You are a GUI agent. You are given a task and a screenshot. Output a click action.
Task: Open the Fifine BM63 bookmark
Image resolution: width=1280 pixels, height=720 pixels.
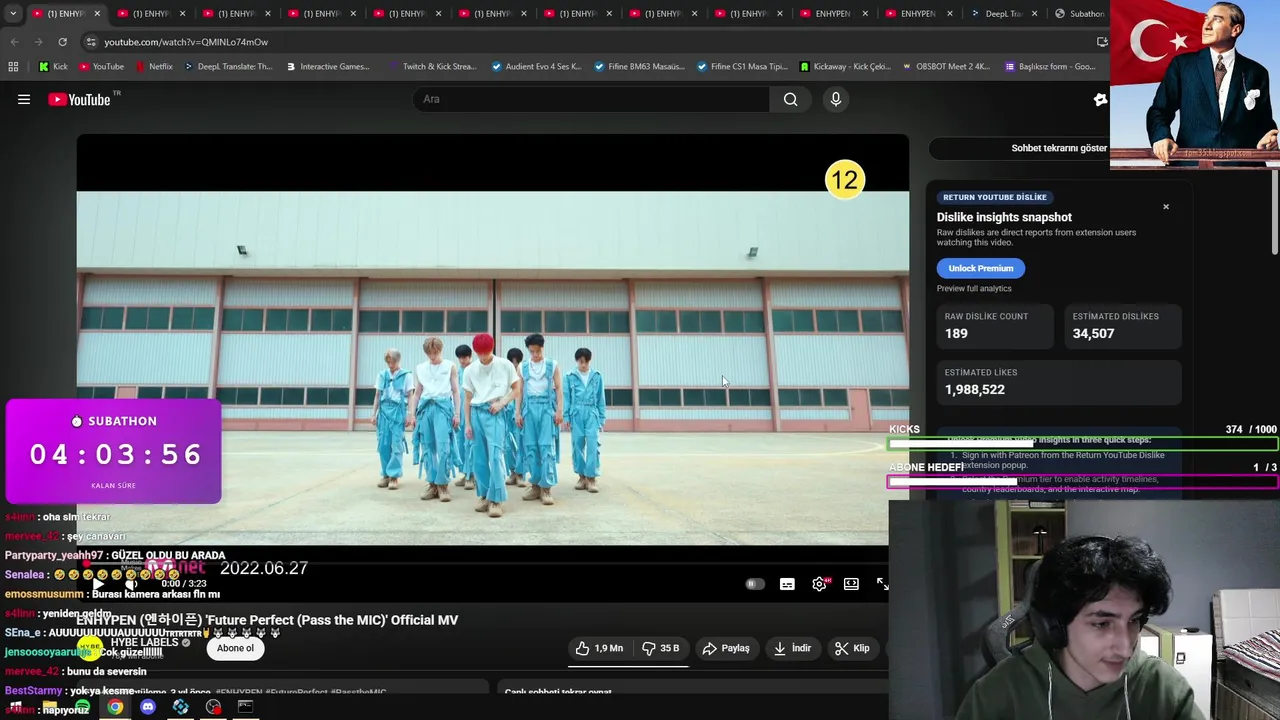click(639, 67)
